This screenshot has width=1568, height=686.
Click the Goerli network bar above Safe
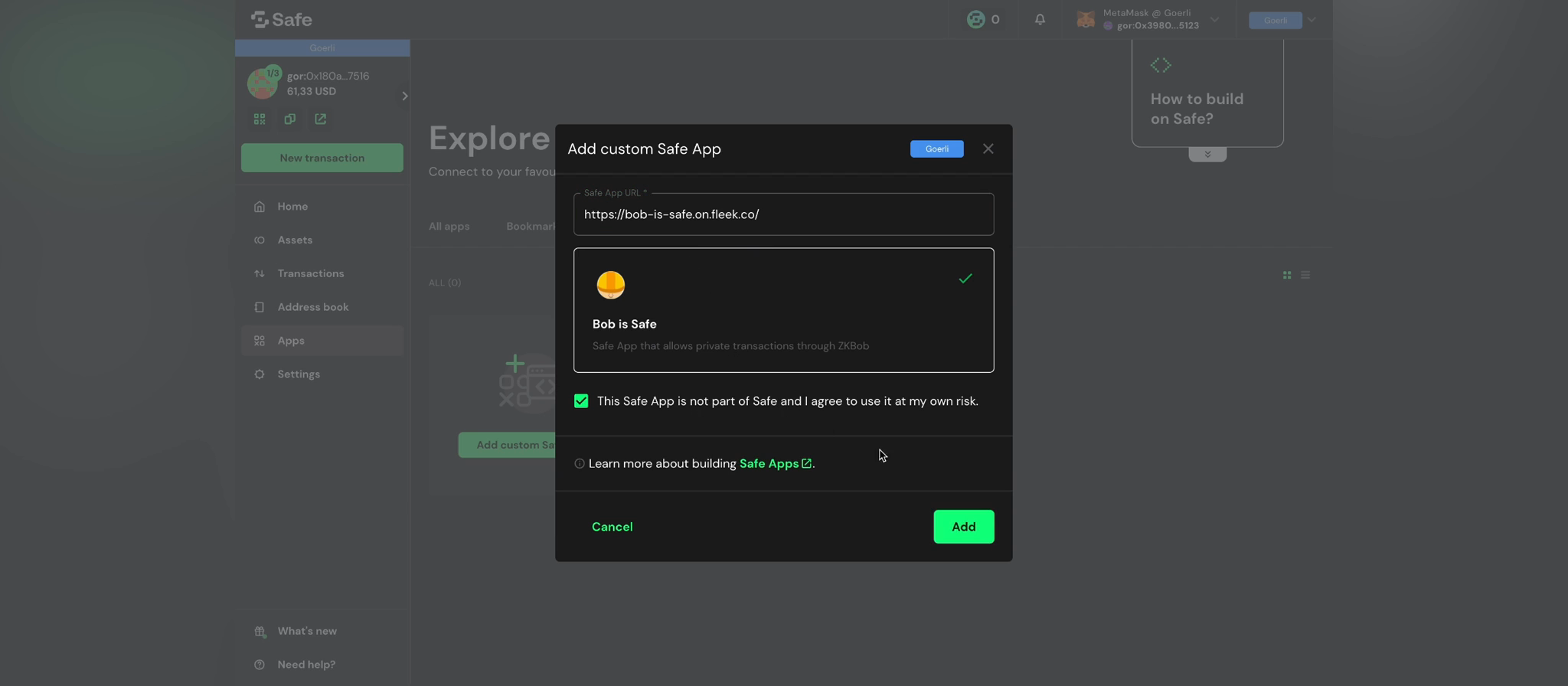[x=322, y=48]
